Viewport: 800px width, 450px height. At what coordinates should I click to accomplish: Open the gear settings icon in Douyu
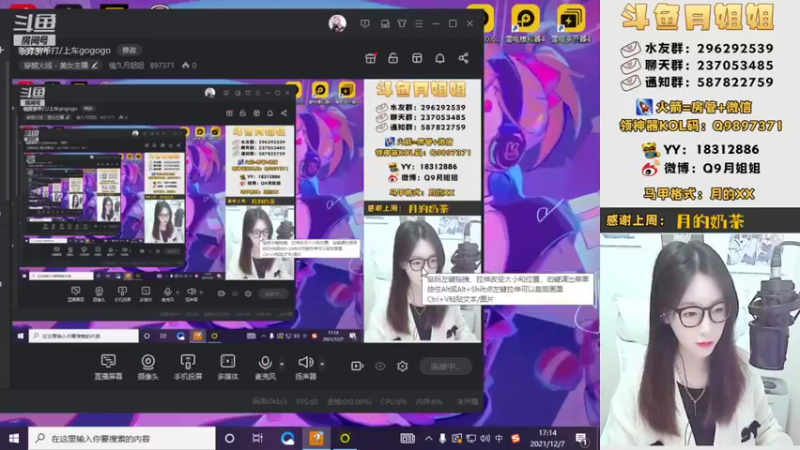tap(403, 366)
